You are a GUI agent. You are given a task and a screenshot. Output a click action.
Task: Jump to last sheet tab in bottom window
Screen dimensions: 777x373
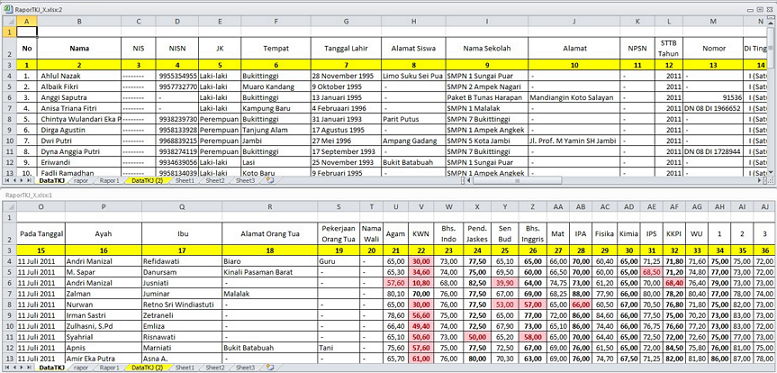(29, 368)
